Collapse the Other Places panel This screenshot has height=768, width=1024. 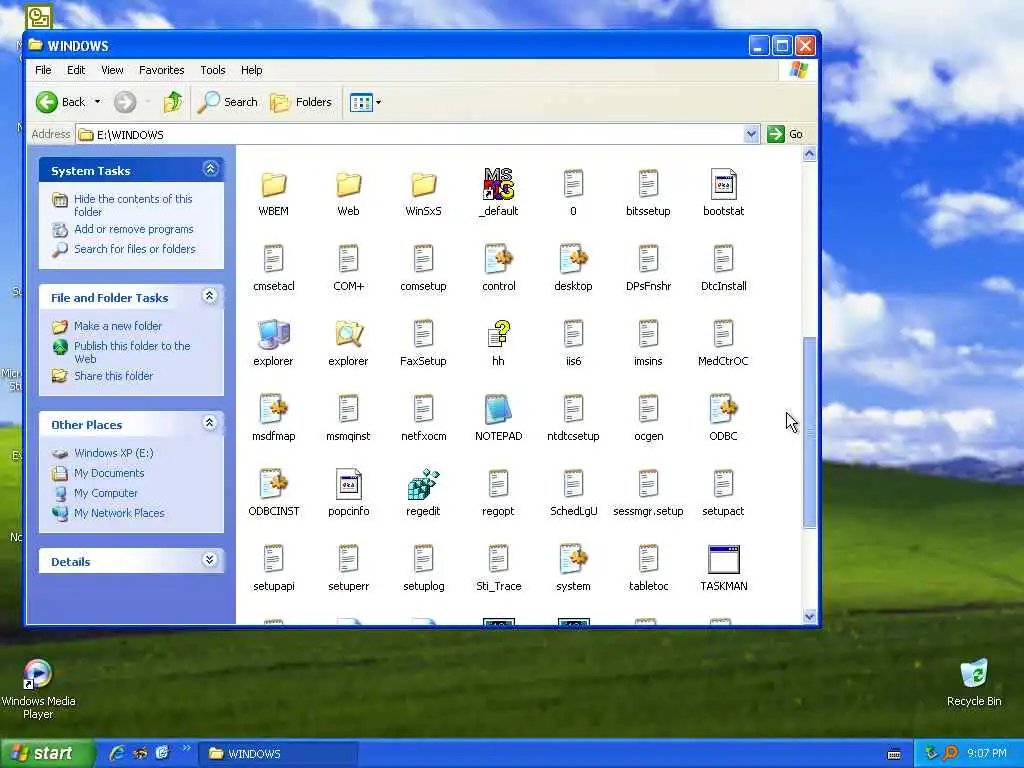[210, 423]
